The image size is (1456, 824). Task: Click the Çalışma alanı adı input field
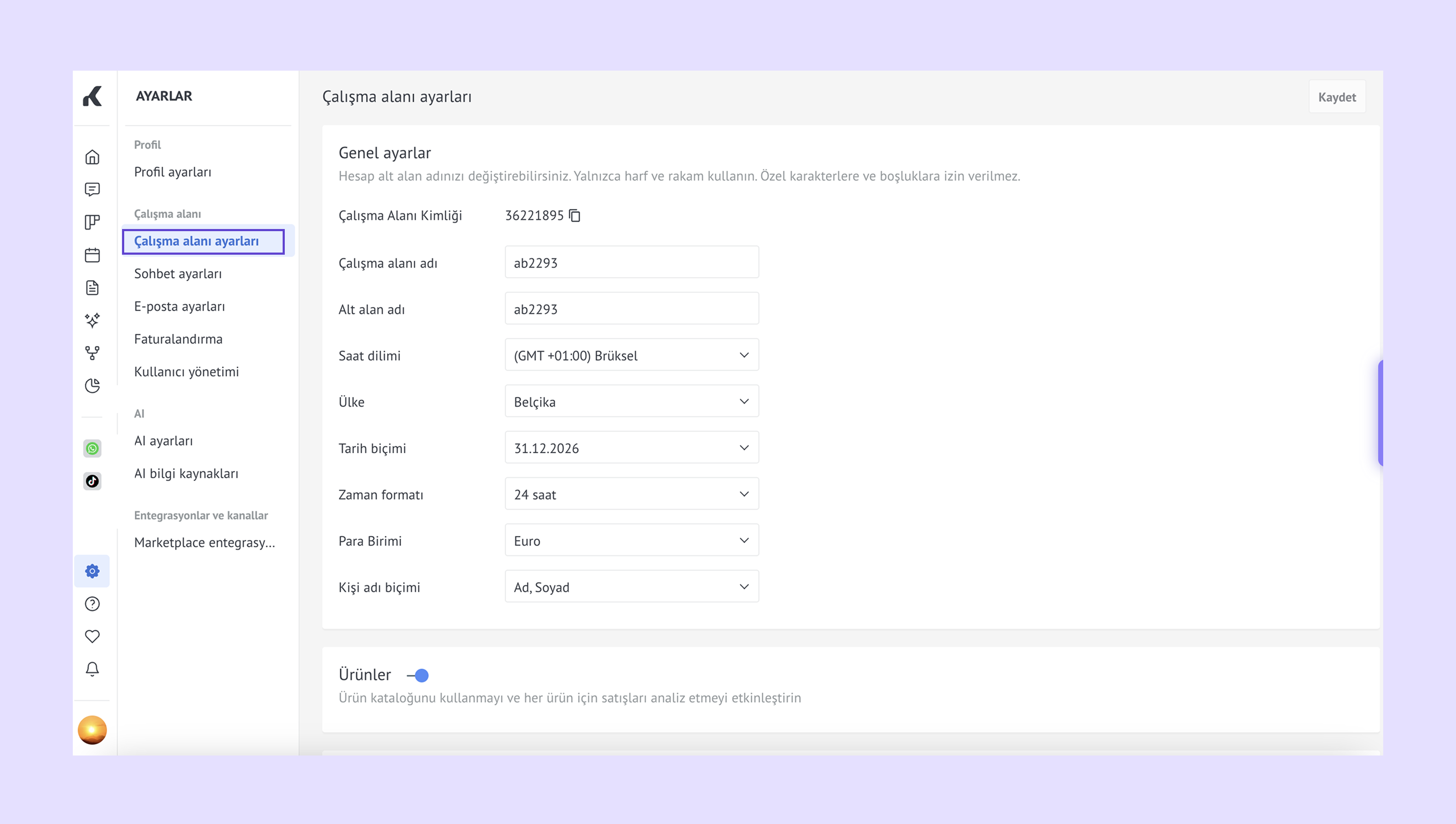(631, 263)
